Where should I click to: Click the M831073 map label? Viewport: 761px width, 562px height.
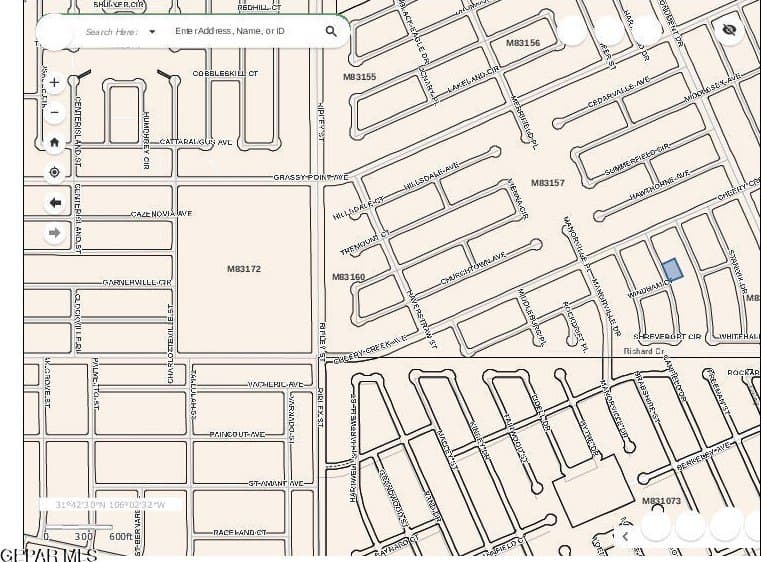click(661, 500)
